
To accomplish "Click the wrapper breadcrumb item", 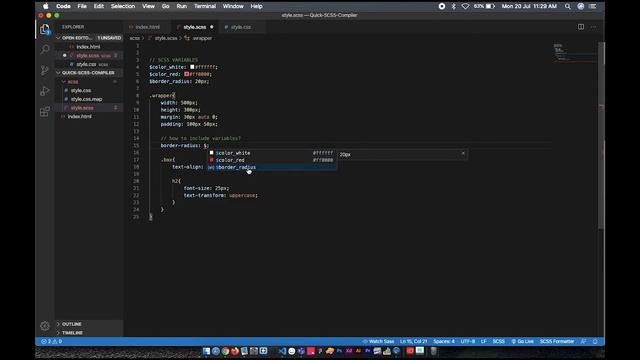I will [x=202, y=38].
